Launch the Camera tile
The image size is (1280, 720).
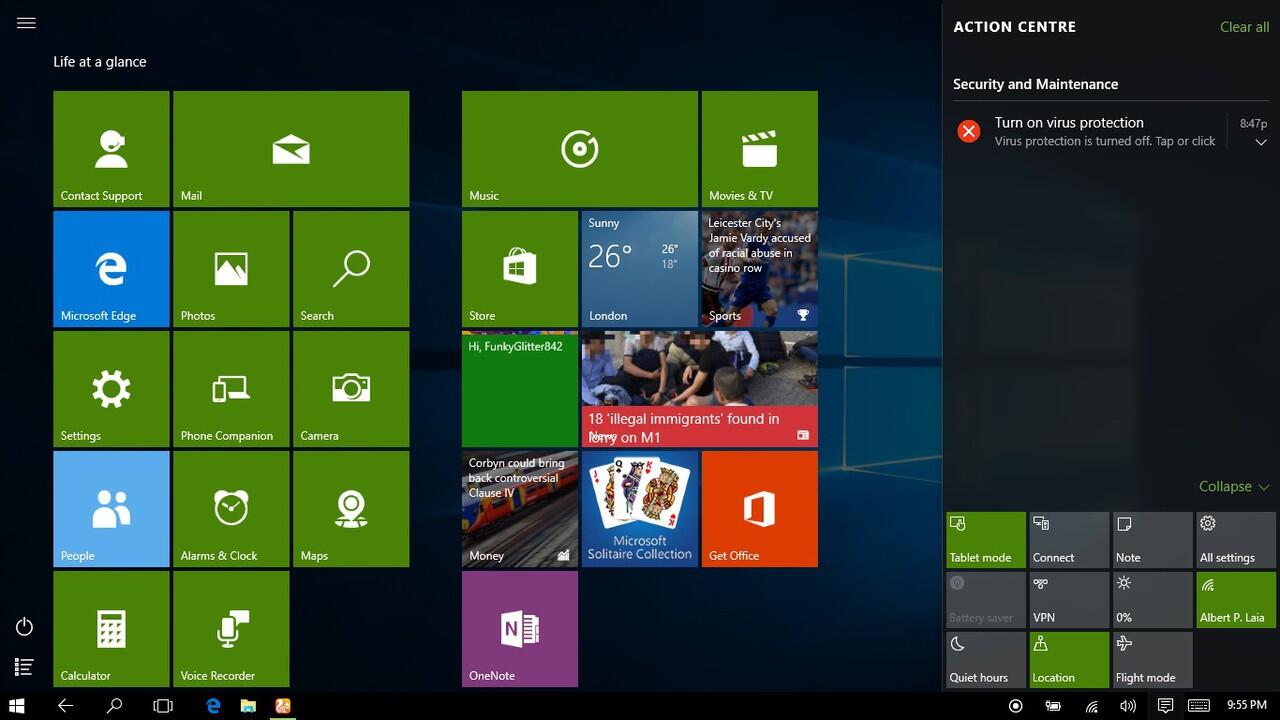[351, 389]
